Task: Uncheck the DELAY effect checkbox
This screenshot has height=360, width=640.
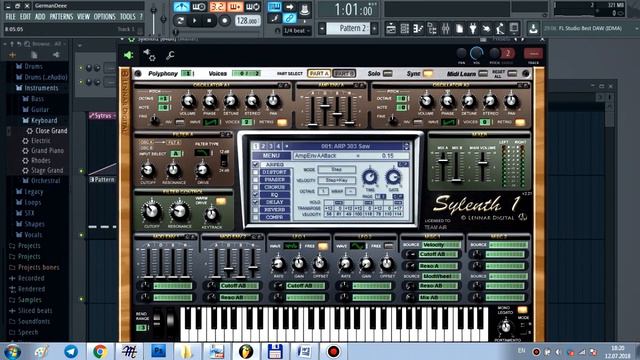Action: pyautogui.click(x=256, y=202)
